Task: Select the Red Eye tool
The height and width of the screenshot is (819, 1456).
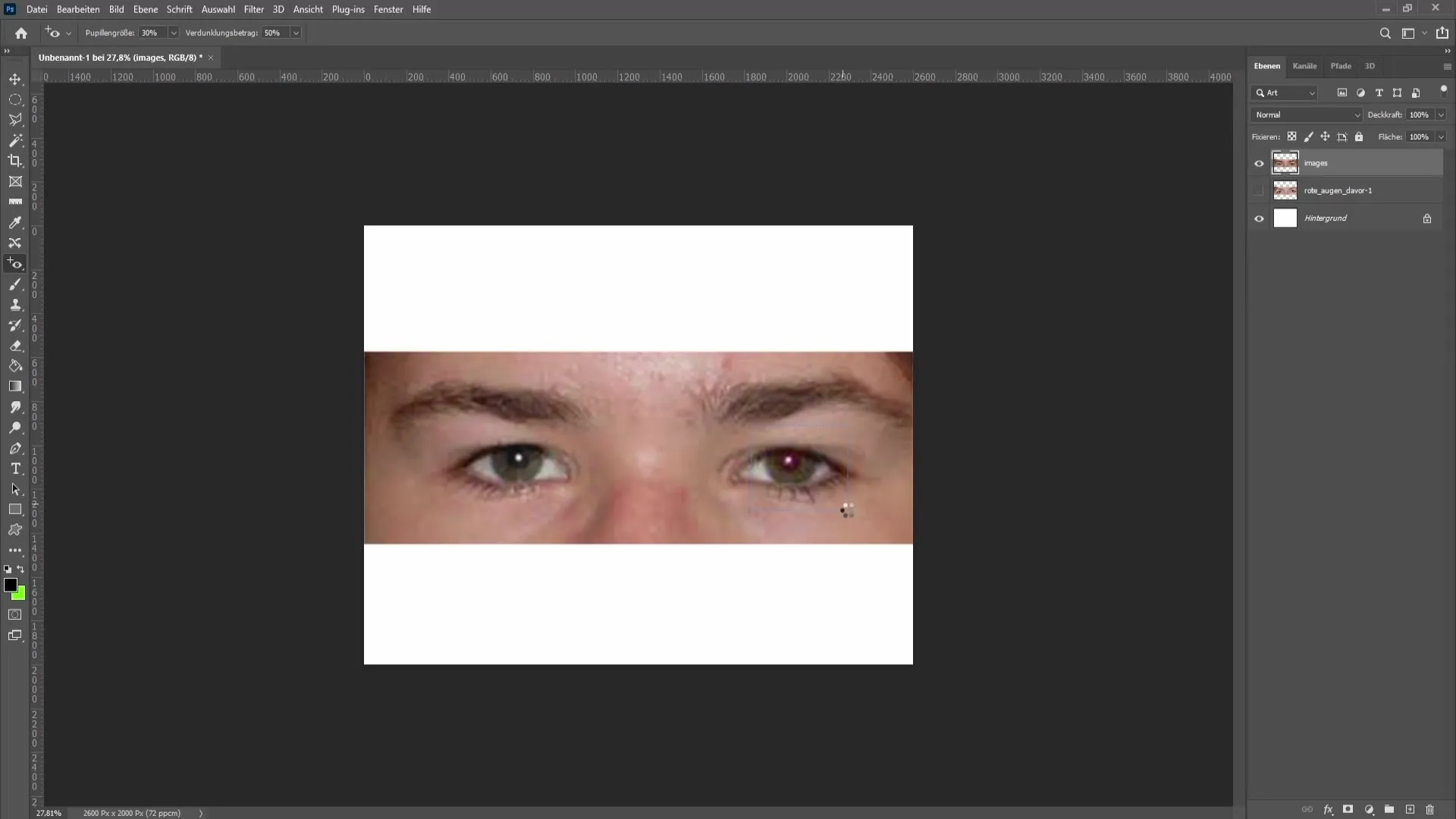Action: point(14,264)
